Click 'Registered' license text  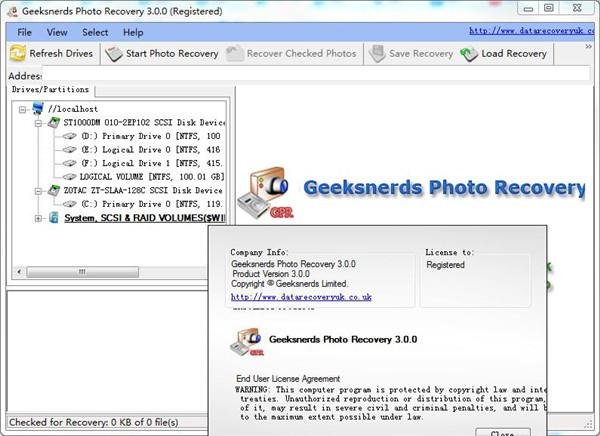[x=445, y=265]
